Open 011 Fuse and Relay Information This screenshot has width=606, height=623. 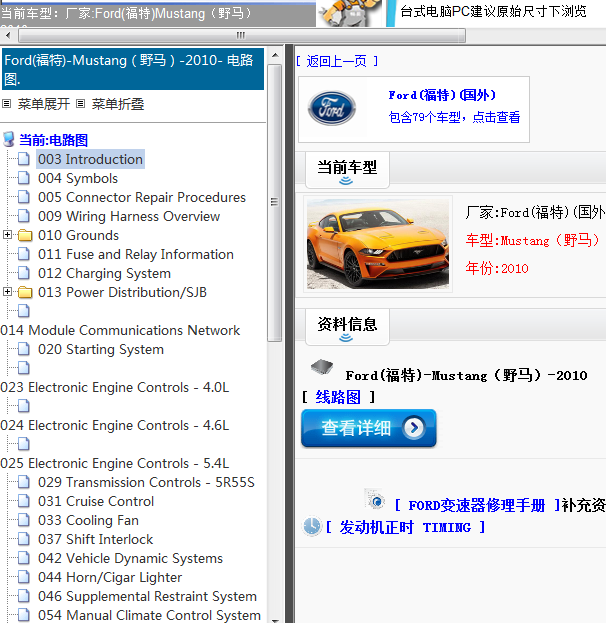click(136, 254)
